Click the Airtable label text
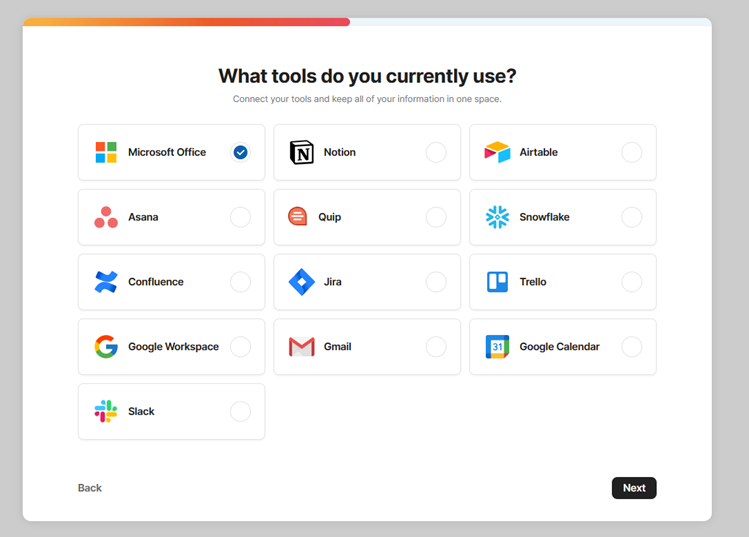This screenshot has width=749, height=537. coord(538,152)
